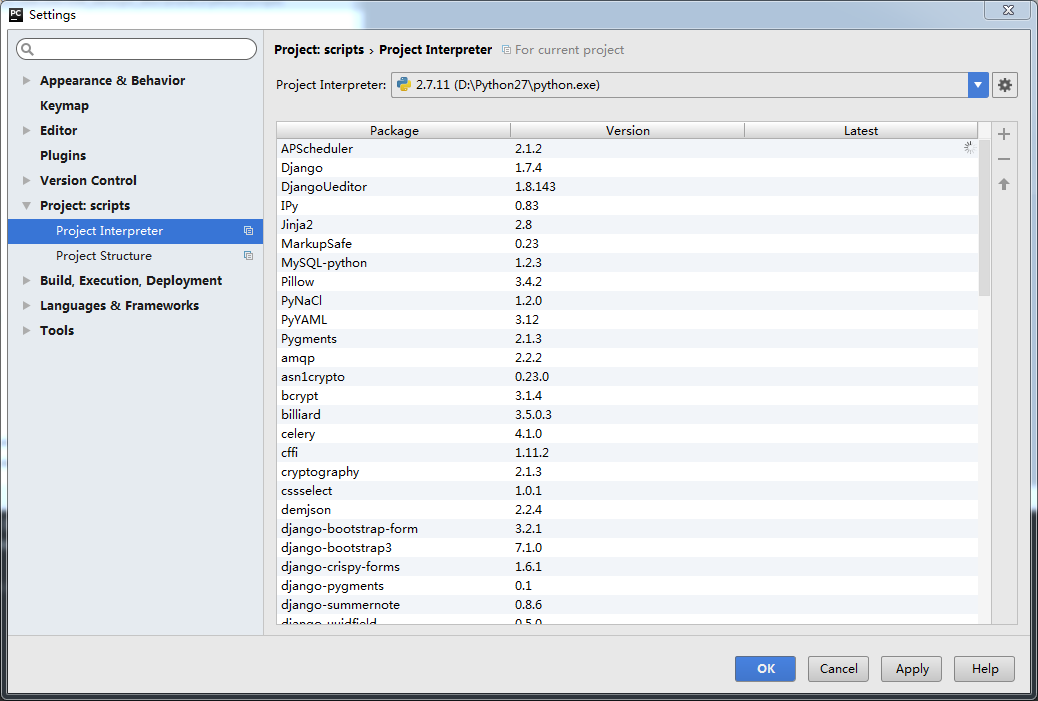Open the interpreter gear settings menu
Image resolution: width=1038 pixels, height=701 pixels.
(x=1004, y=85)
